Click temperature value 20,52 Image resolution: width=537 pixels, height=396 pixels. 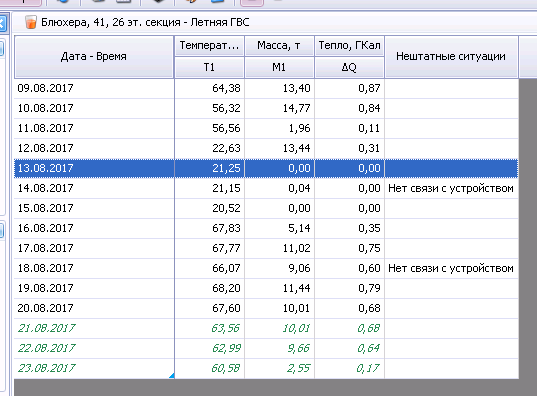(x=226, y=208)
